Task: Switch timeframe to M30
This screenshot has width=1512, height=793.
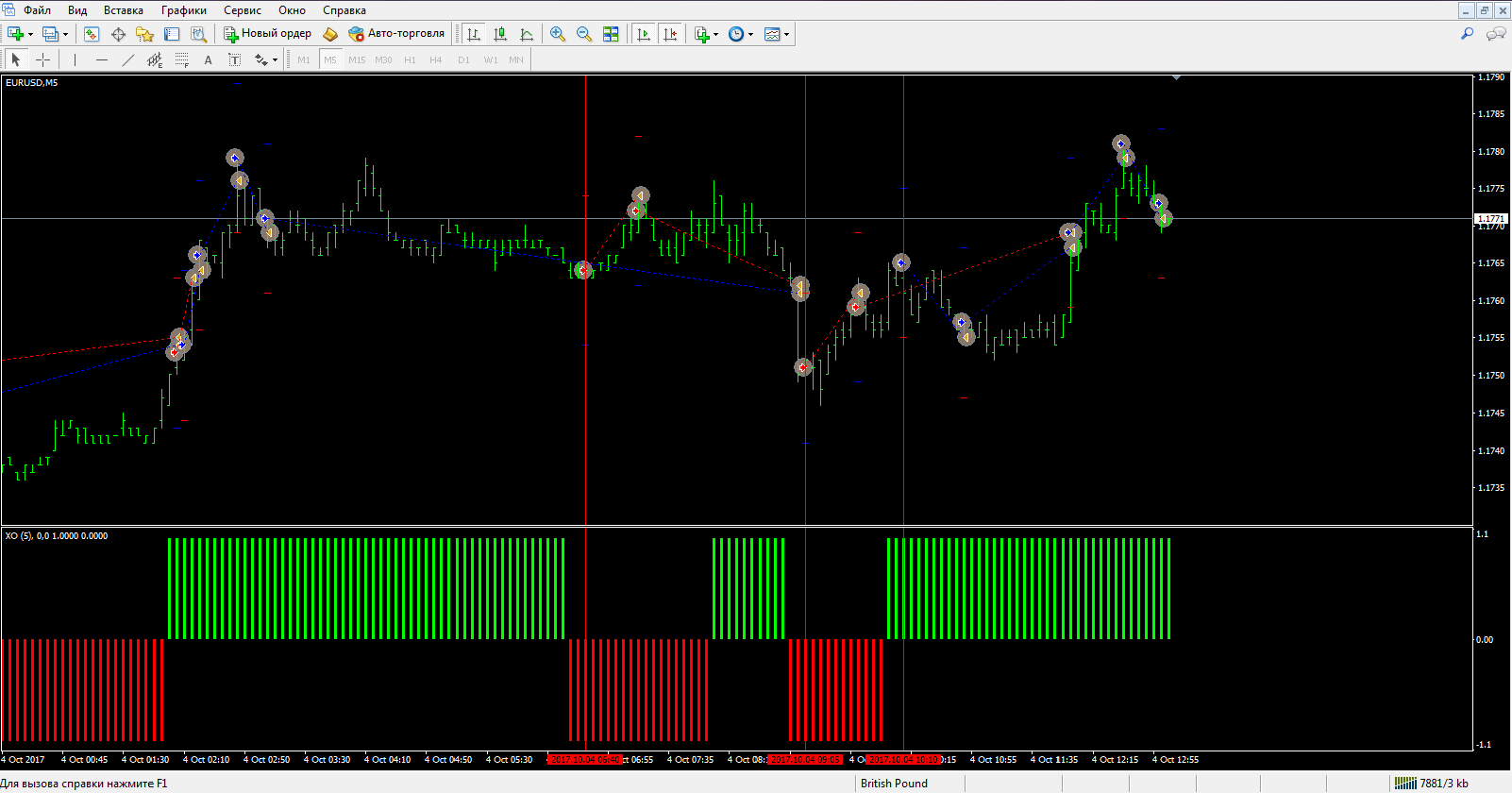Action: [383, 59]
